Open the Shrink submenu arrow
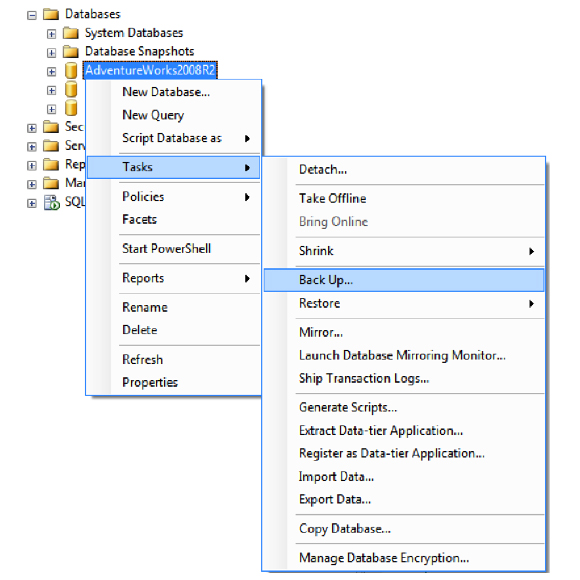The height and width of the screenshot is (580, 580). pyautogui.click(x=532, y=251)
